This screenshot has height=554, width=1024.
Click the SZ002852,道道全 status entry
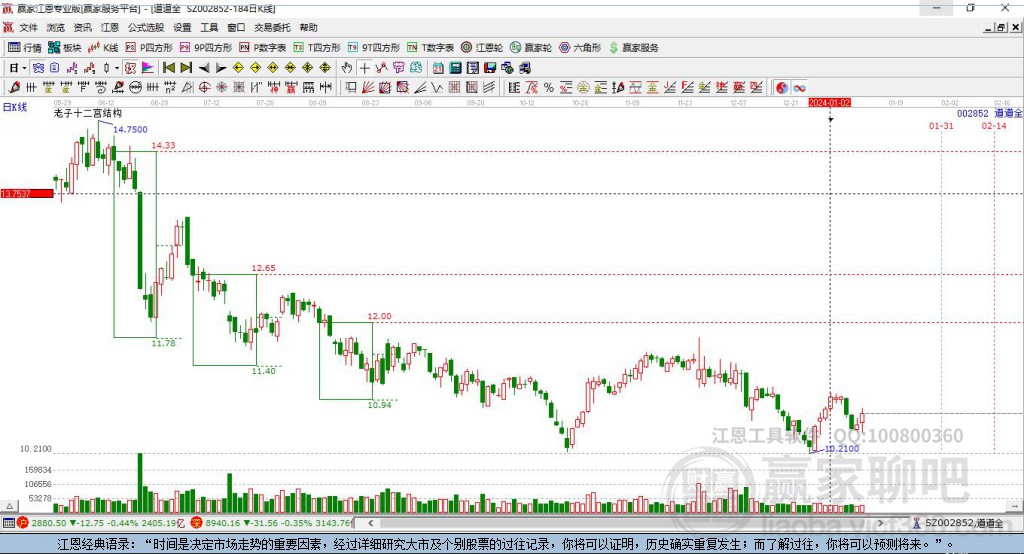(x=964, y=523)
